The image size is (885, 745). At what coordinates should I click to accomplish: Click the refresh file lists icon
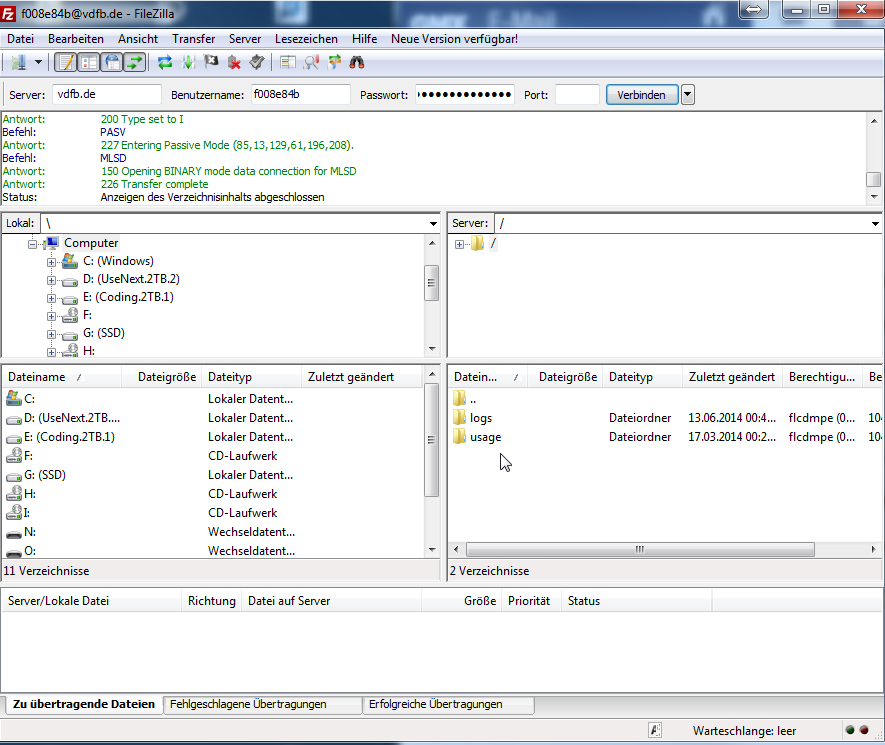coord(165,62)
